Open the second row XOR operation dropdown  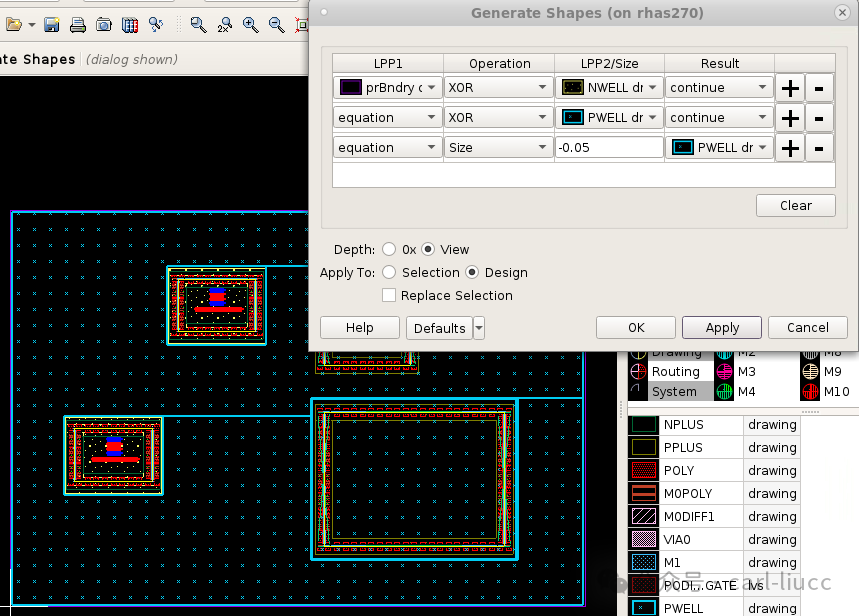click(x=498, y=117)
